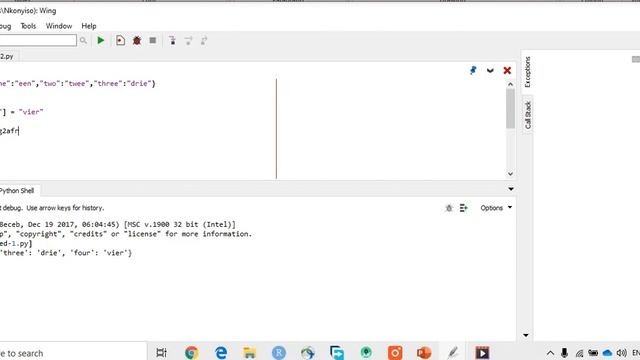
Task: Click the Step Into toolbar icon
Action: 172,40
